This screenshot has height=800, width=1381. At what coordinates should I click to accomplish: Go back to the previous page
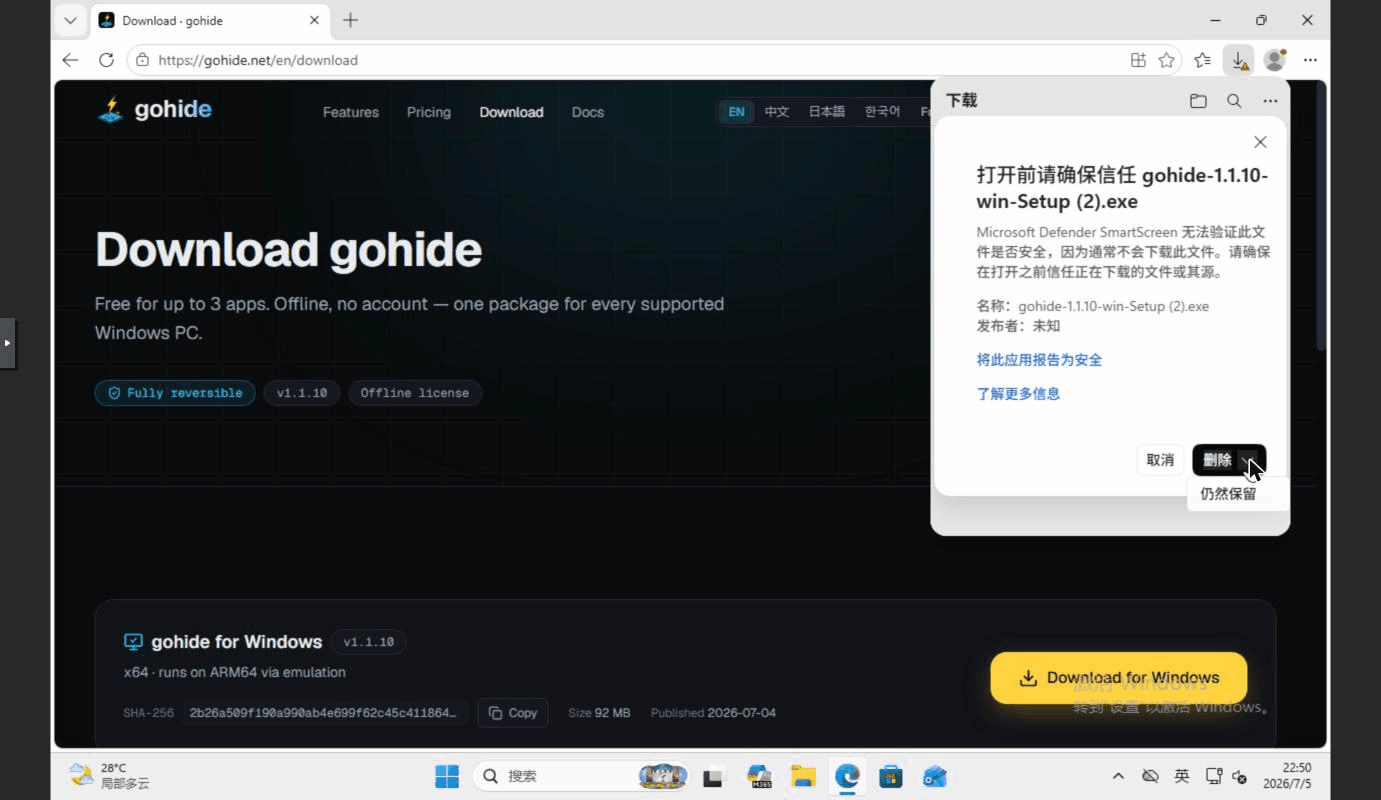coord(70,60)
